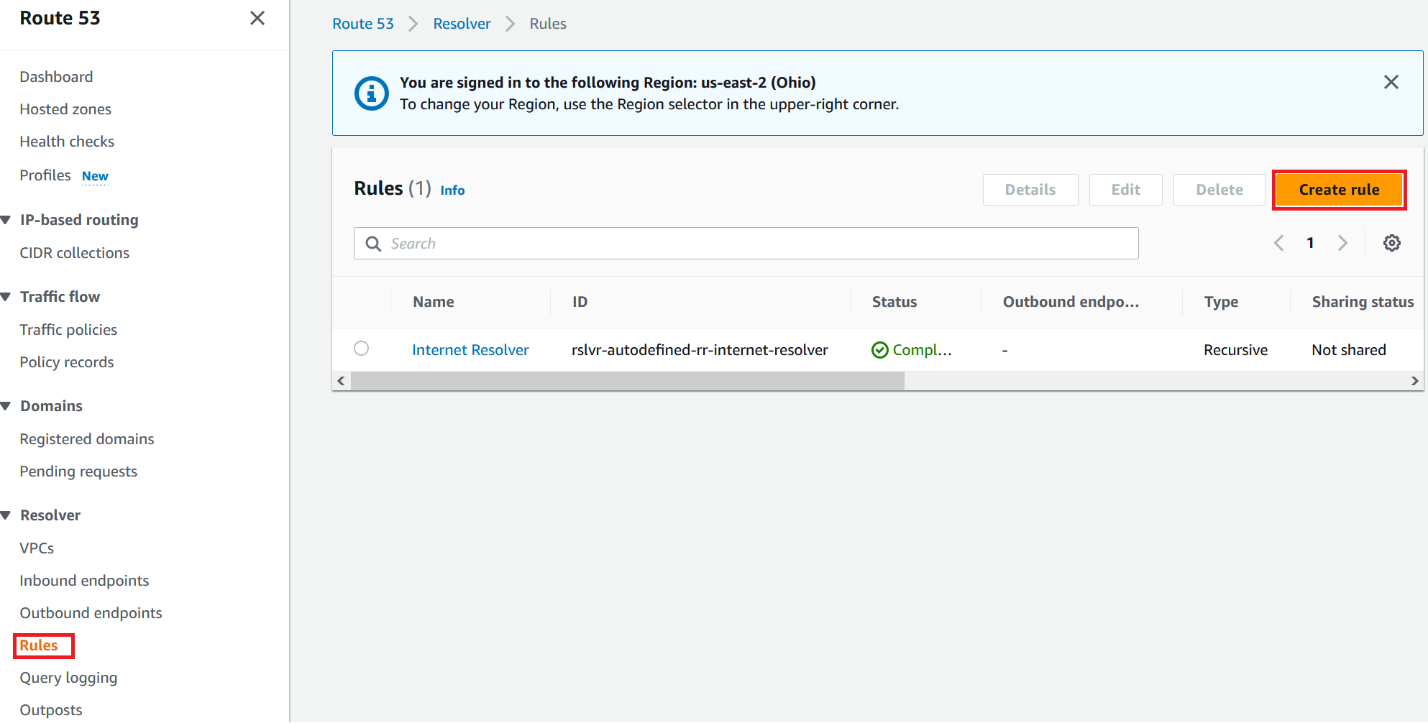This screenshot has width=1428, height=723.
Task: Open the Info link beside Rules
Action: pyautogui.click(x=453, y=190)
